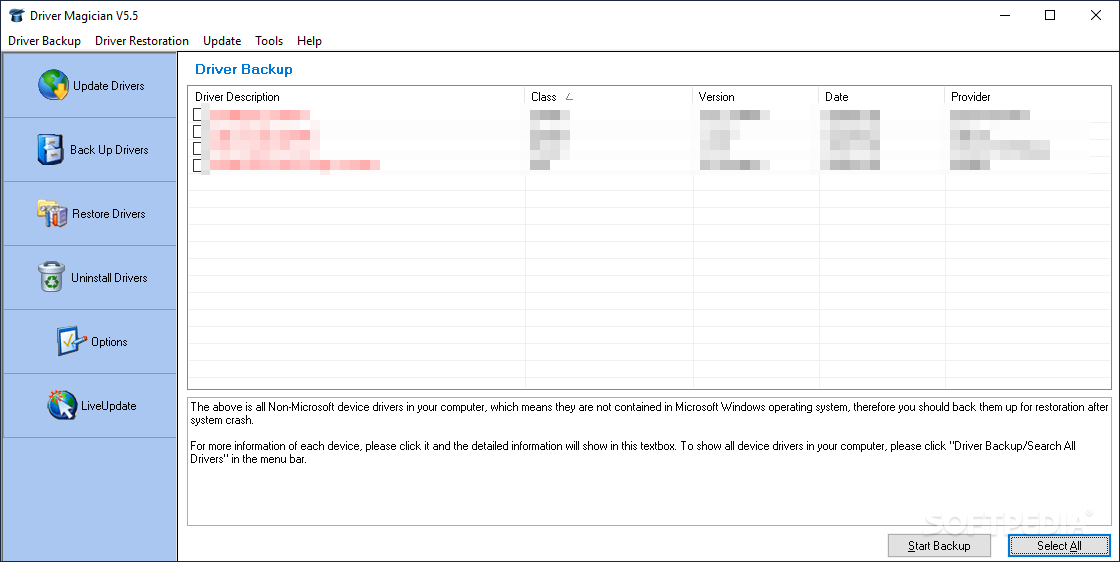The image size is (1120, 562).
Task: Sort by Class column header
Action: 609,96
